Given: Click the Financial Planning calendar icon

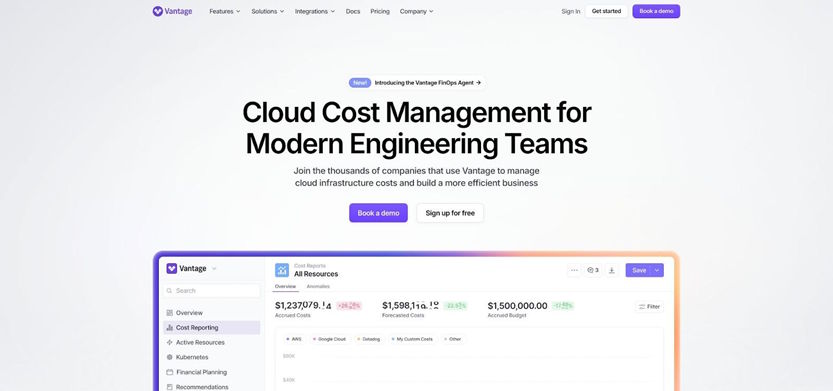Looking at the screenshot, I should 169,372.
